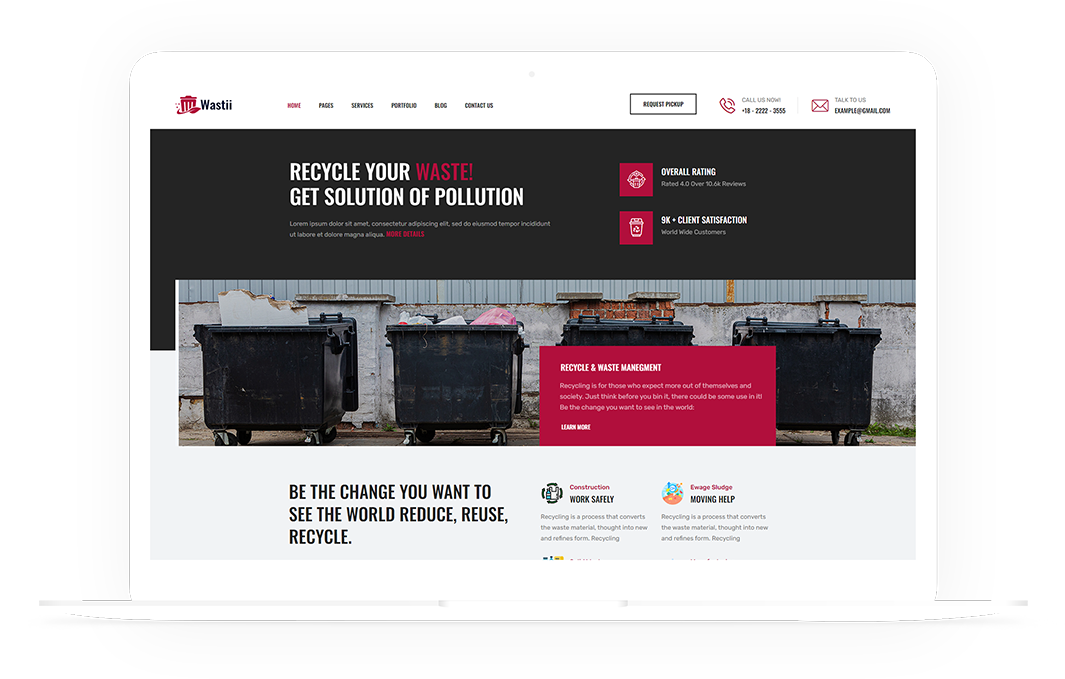
Task: Open the Services menu
Action: [362, 105]
